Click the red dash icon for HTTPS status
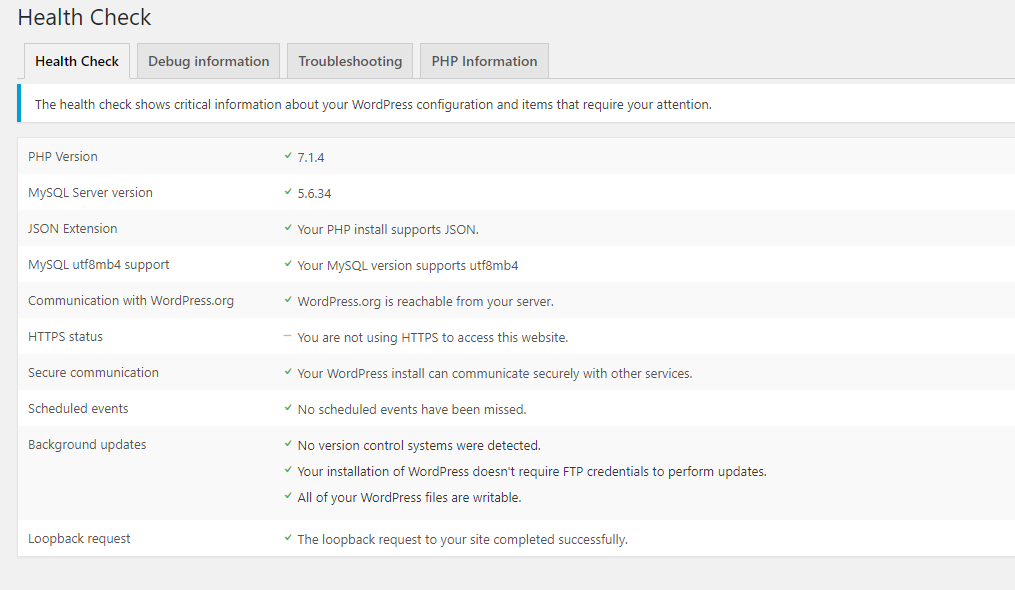The height and width of the screenshot is (590, 1015). click(288, 337)
